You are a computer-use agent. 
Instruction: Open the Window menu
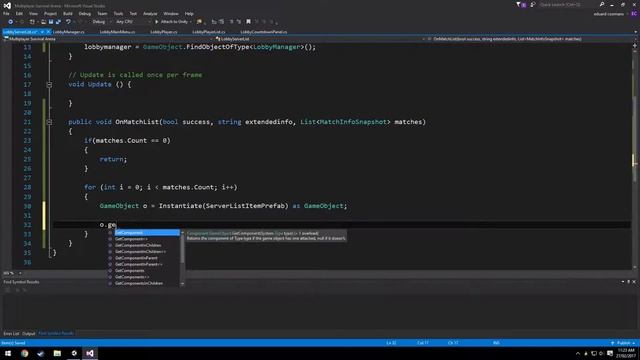[x=171, y=13]
